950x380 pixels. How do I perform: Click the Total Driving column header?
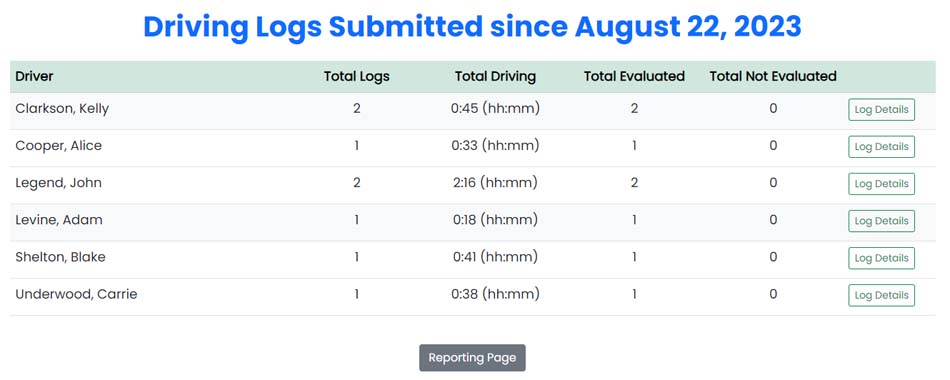(x=495, y=76)
